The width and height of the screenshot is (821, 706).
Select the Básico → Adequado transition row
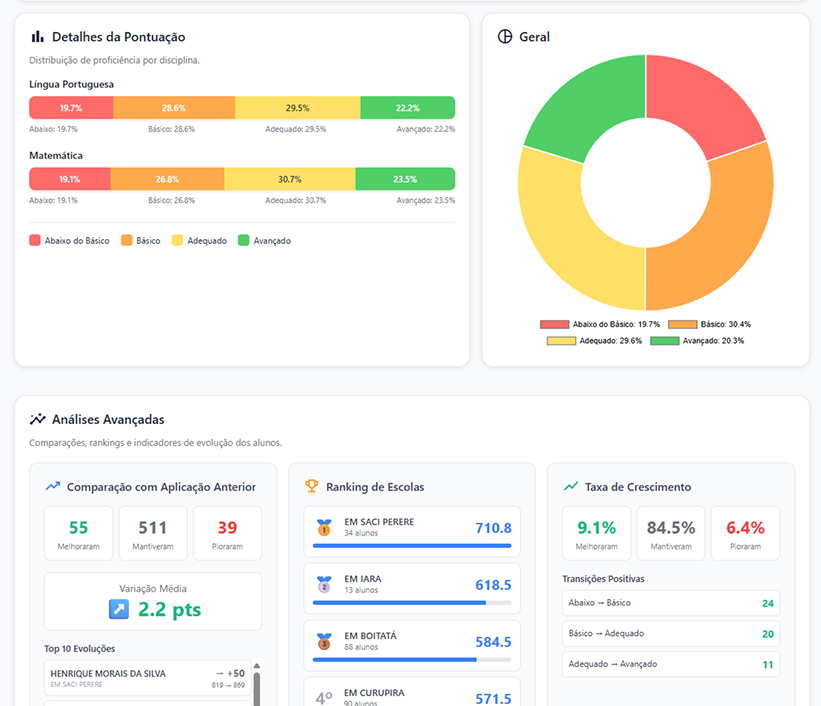(671, 634)
